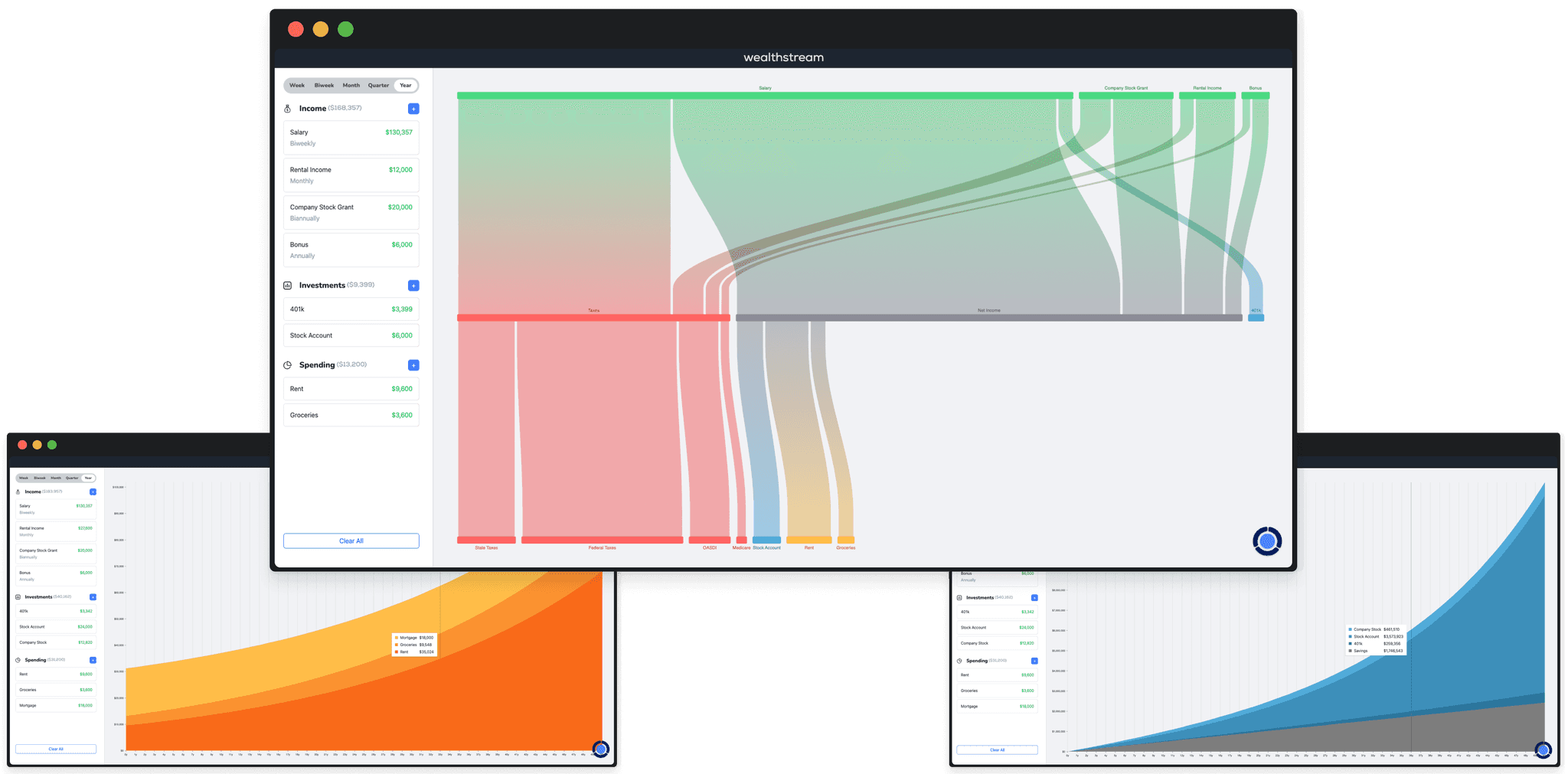Click Investments icon in left background window
The image size is (1568, 774).
[x=18, y=597]
